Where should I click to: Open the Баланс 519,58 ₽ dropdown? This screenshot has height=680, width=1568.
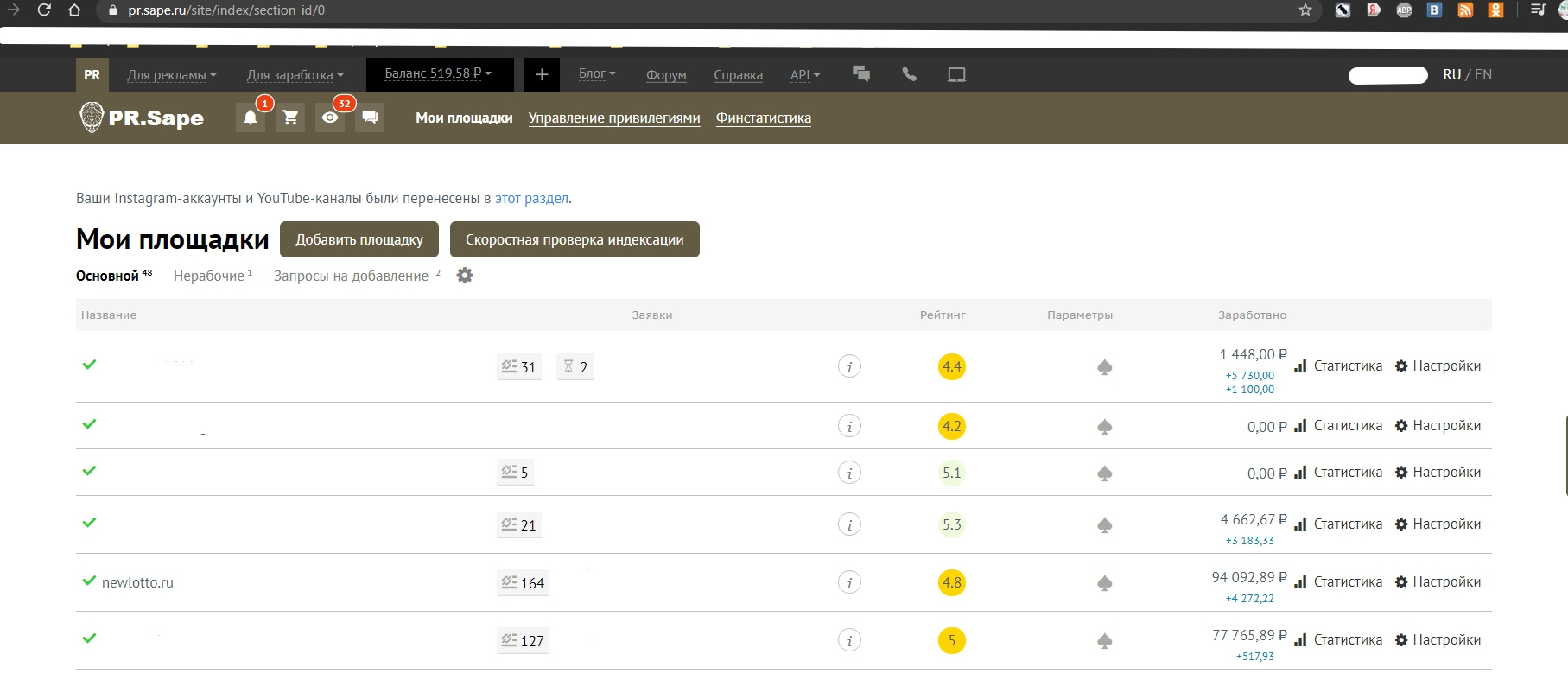click(x=438, y=74)
